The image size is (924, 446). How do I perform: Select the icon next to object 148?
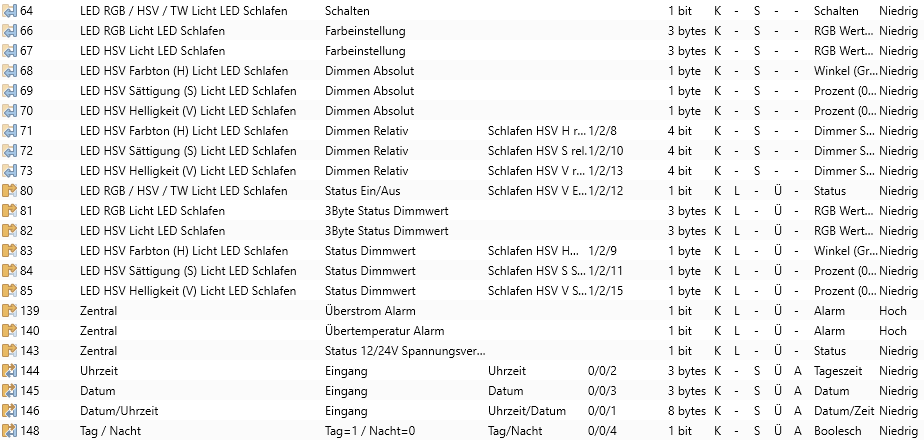pos(9,431)
